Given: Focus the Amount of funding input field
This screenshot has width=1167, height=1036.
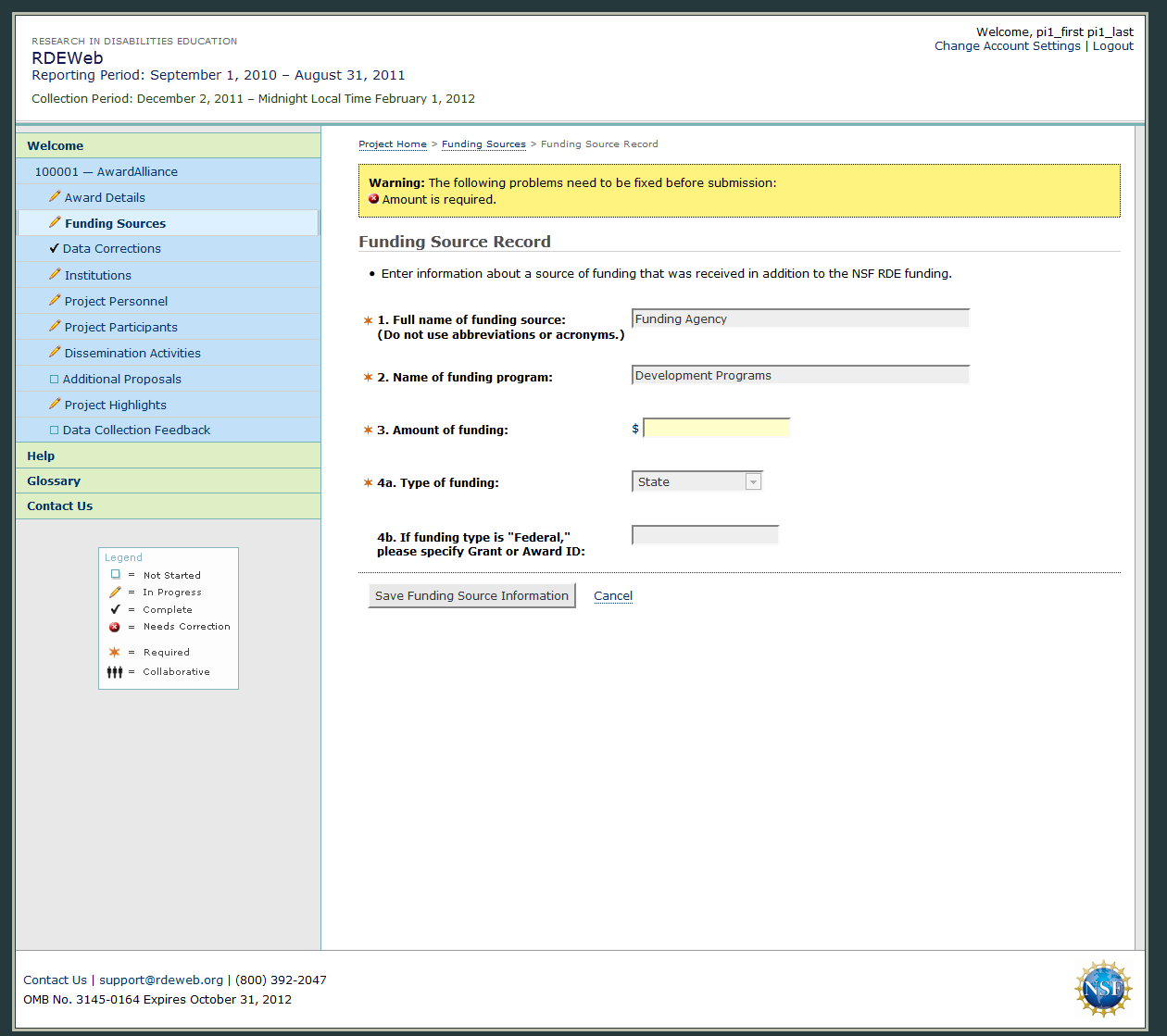Looking at the screenshot, I should [x=716, y=429].
